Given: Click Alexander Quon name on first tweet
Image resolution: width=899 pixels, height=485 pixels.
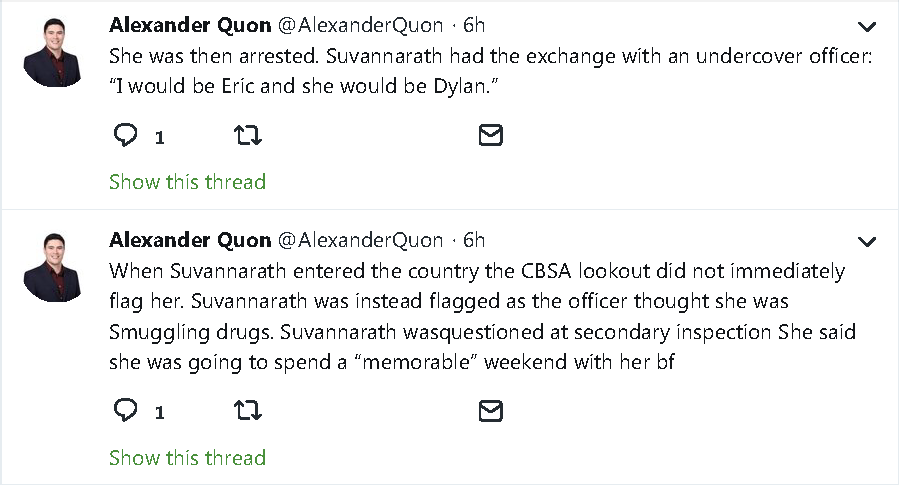Looking at the screenshot, I should [190, 24].
